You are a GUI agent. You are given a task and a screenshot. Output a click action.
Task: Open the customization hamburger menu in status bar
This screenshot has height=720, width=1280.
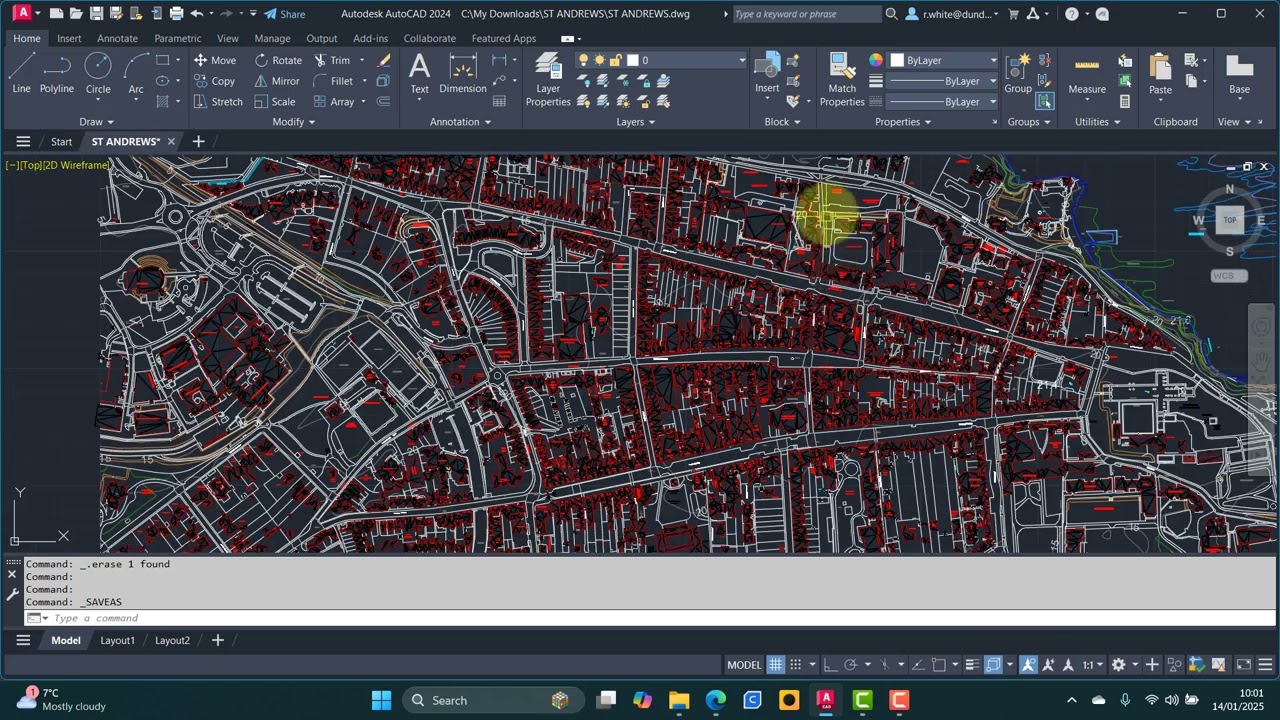click(x=1265, y=665)
